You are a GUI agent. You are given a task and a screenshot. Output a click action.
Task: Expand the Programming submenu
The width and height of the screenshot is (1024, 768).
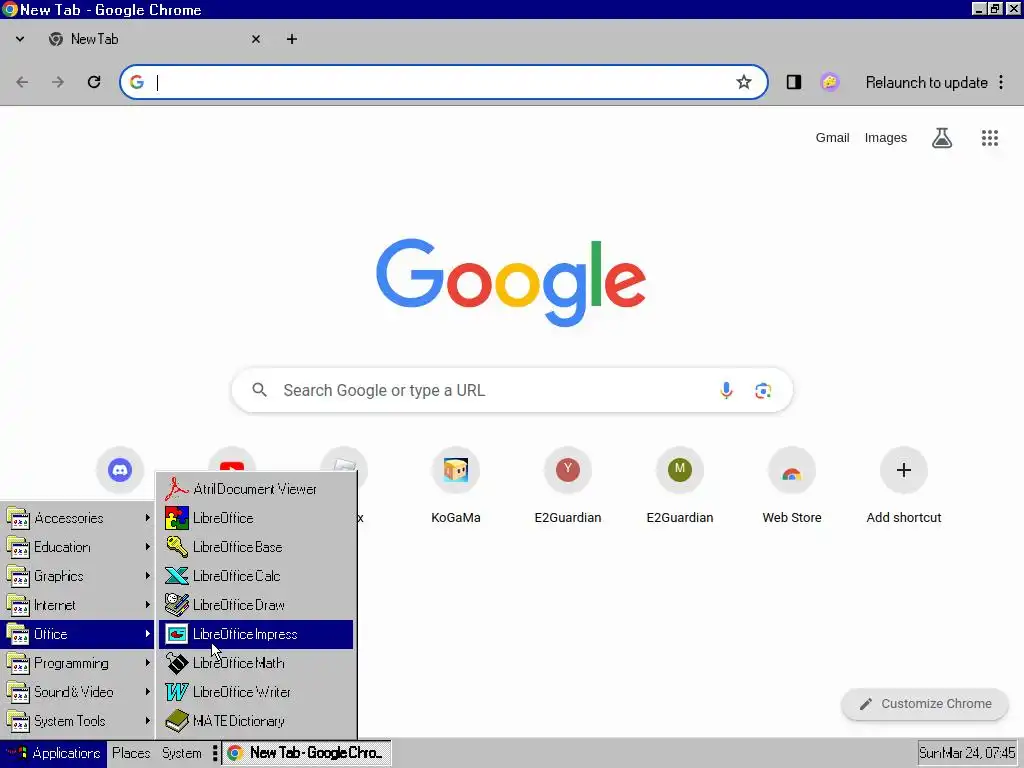coord(78,664)
